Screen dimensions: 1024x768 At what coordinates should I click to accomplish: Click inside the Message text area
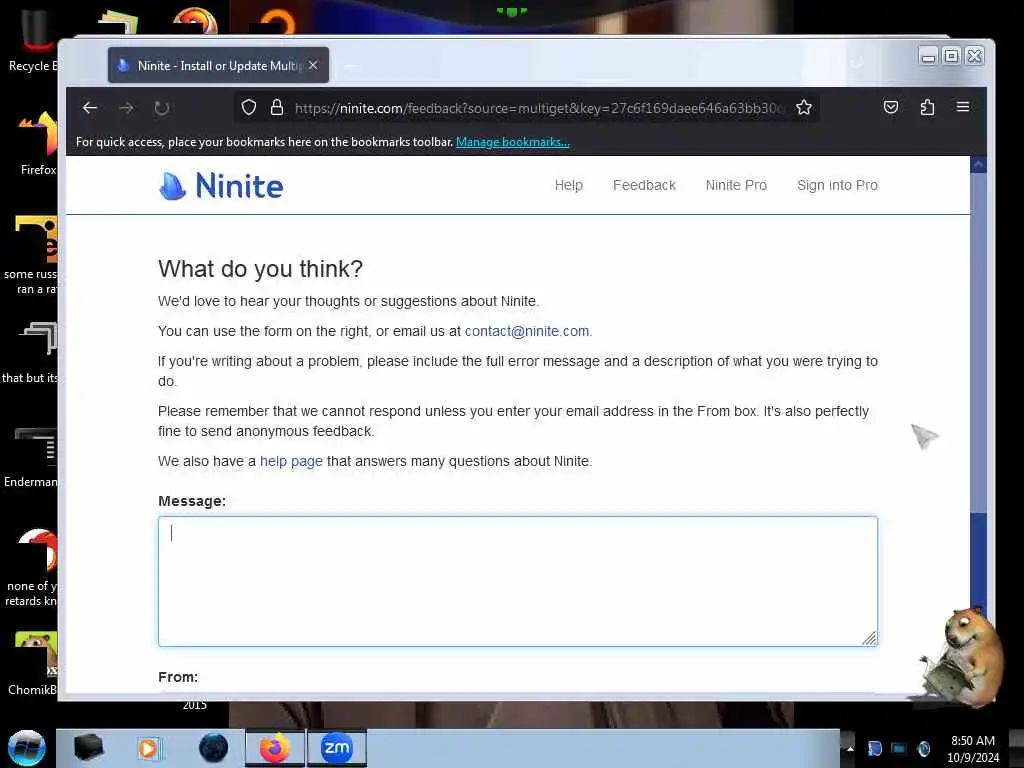[518, 581]
